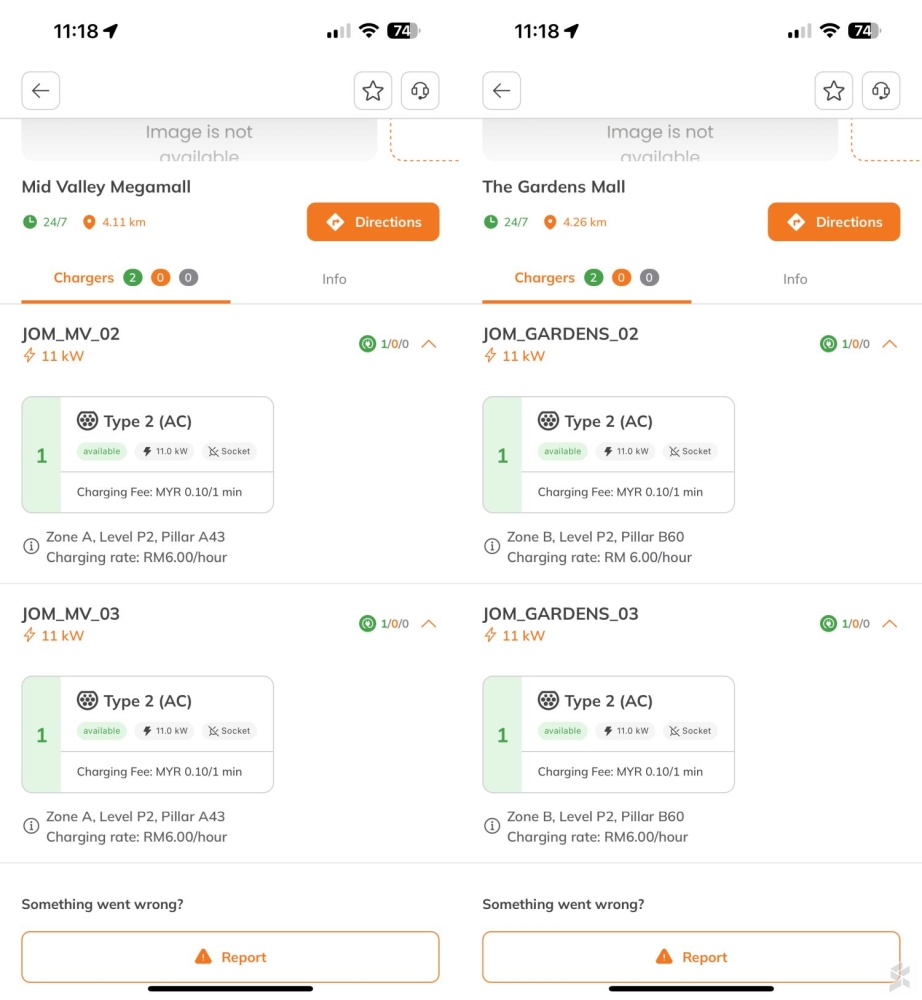
Task: Get Directions to Mid Valley Megamall
Action: 372,222
